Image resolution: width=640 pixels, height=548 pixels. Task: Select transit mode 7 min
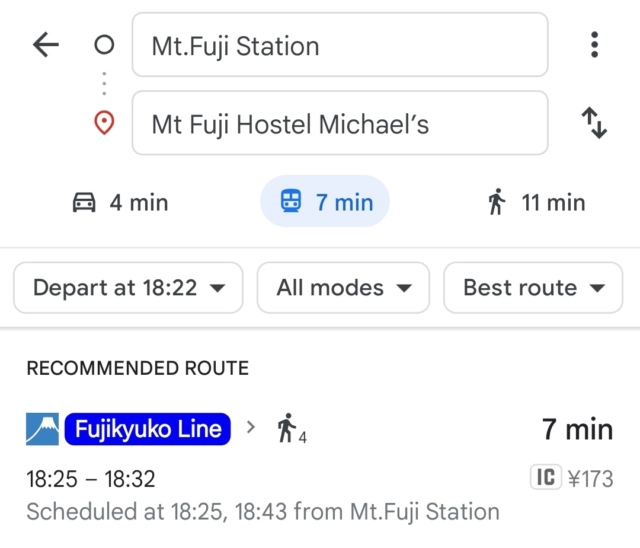pos(325,202)
